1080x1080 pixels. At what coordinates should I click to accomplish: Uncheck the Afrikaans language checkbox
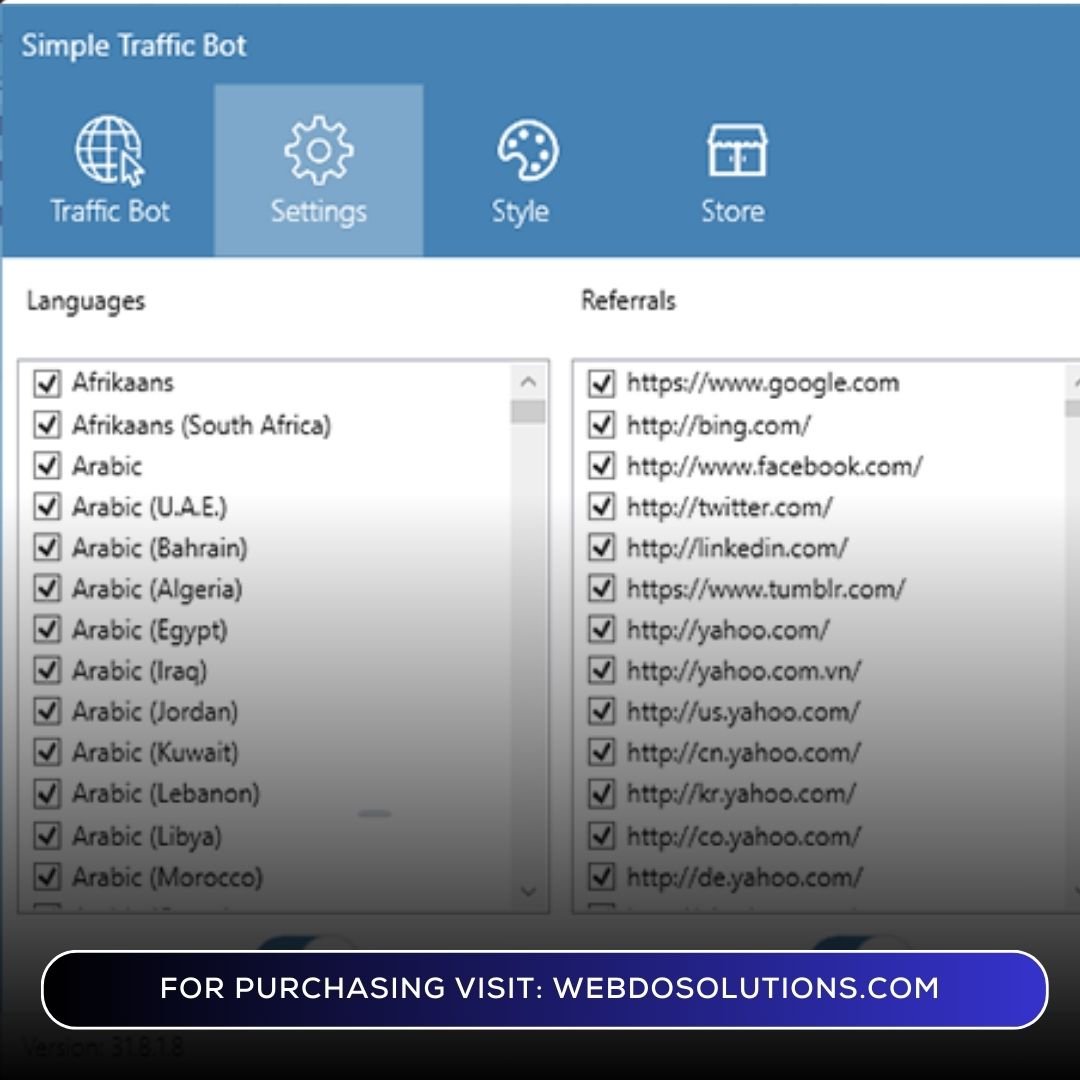[47, 383]
